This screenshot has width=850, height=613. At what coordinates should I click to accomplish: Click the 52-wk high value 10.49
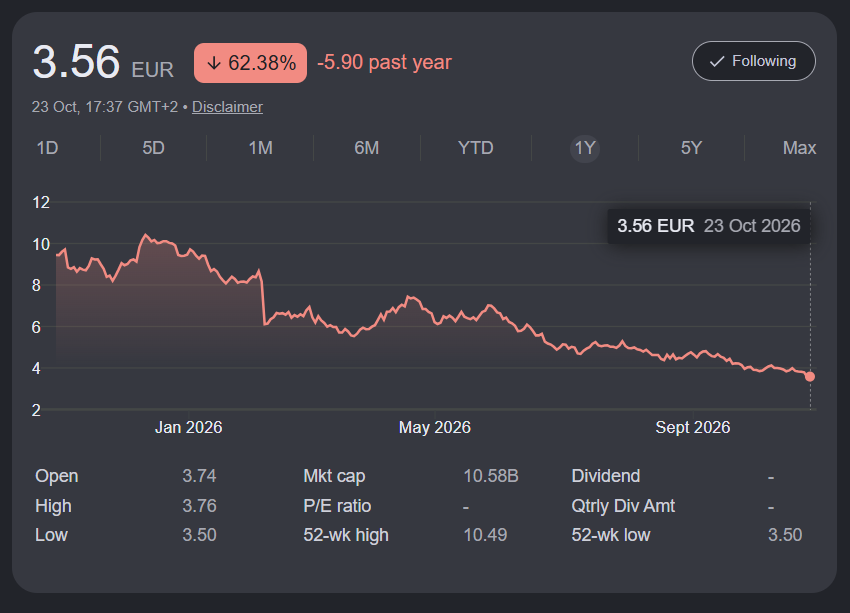point(485,535)
